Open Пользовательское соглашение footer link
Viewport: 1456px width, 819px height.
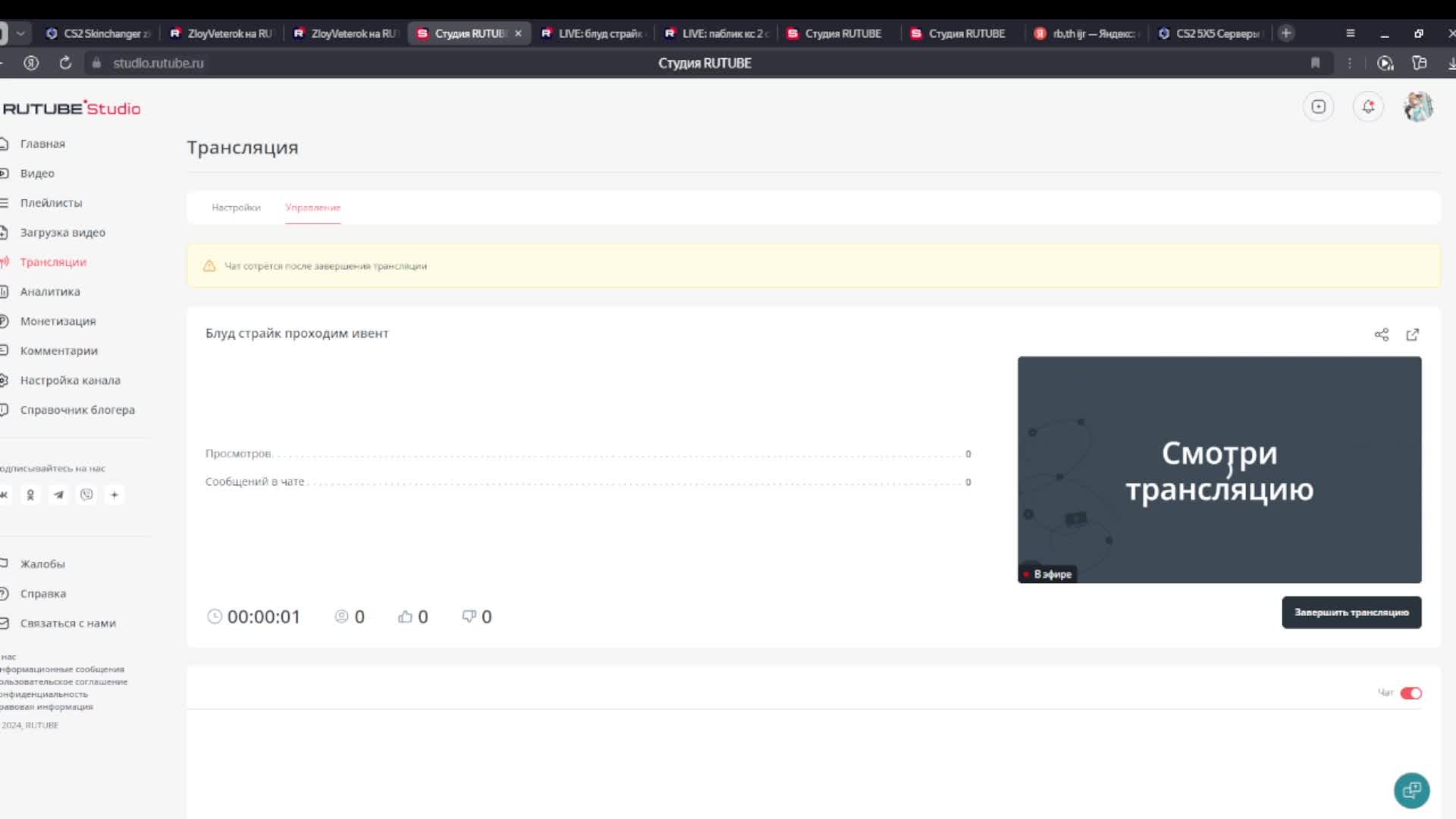[x=64, y=682]
